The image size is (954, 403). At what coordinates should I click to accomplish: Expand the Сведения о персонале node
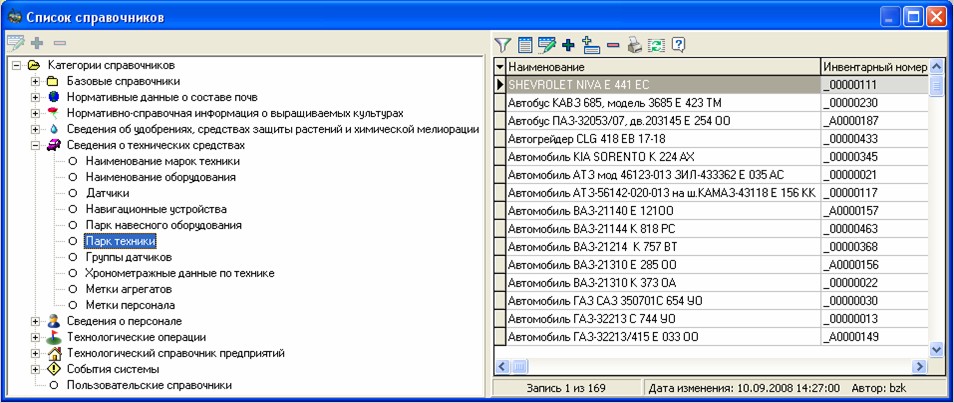point(35,321)
